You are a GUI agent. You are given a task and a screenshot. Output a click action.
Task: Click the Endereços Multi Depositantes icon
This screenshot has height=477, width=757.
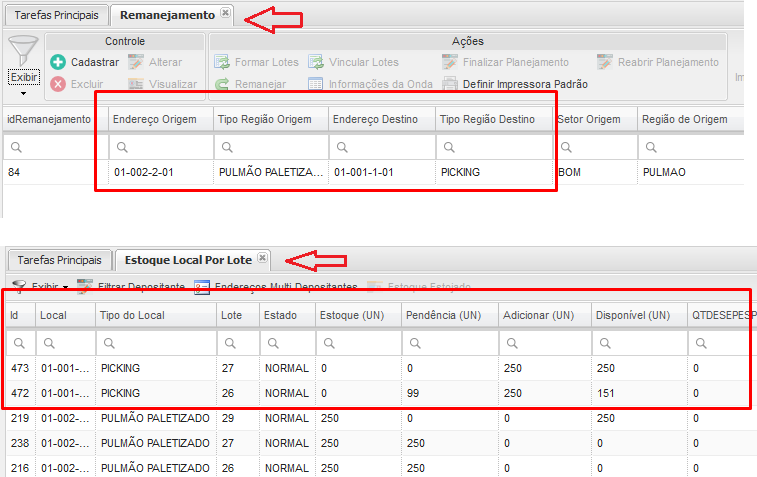pos(202,286)
